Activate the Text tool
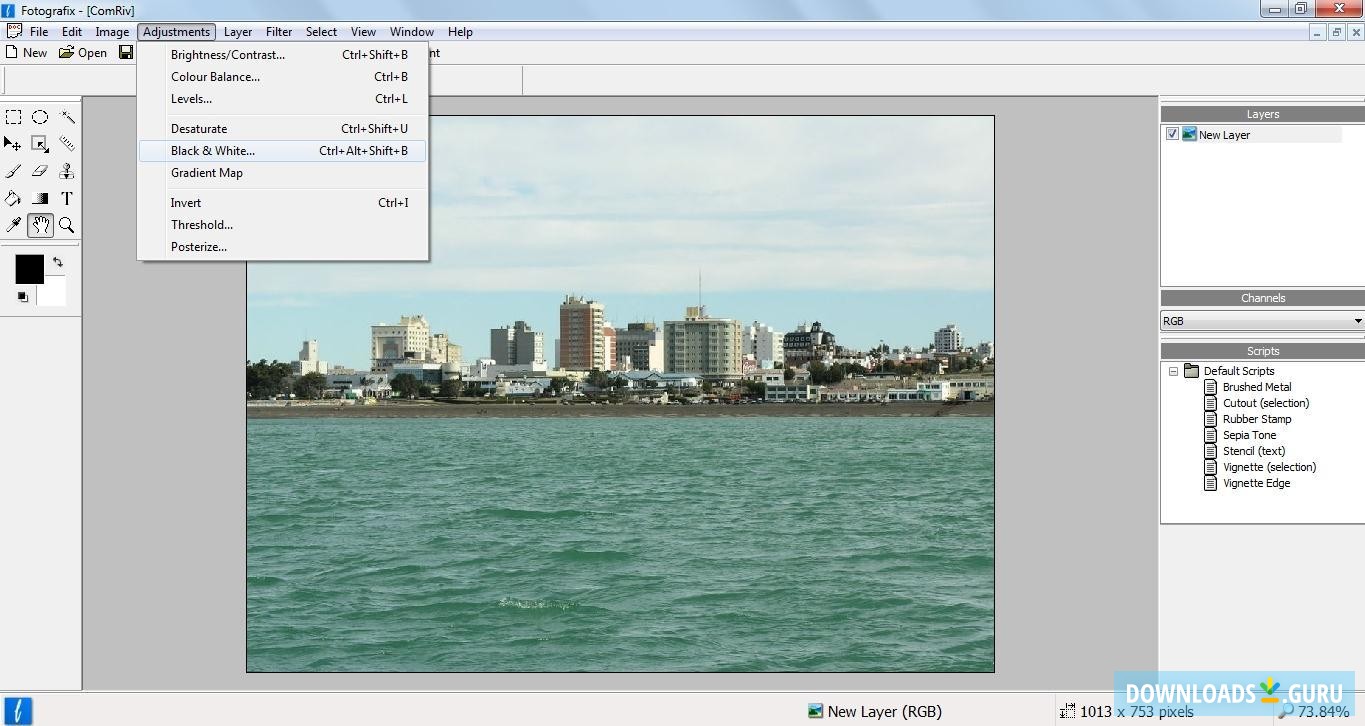This screenshot has height=726, width=1365. click(67, 198)
